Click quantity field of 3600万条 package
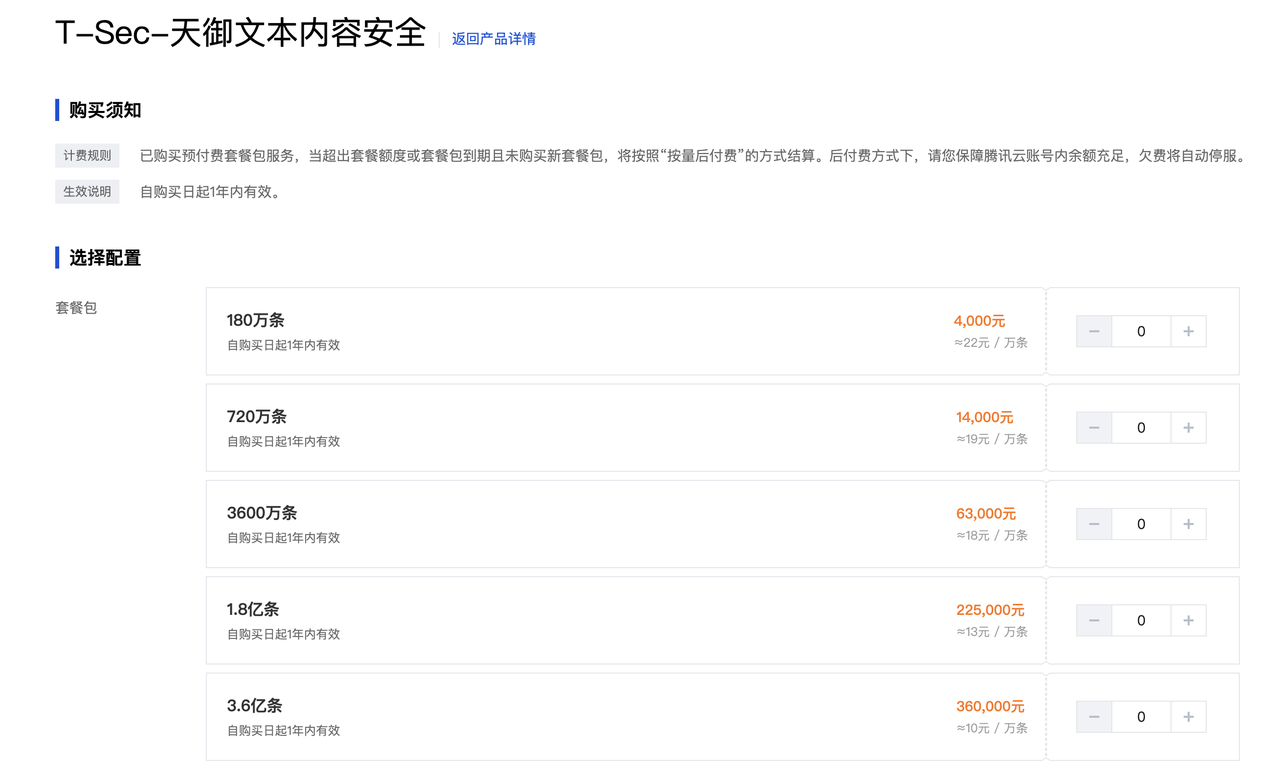1280x777 pixels. coord(1141,524)
